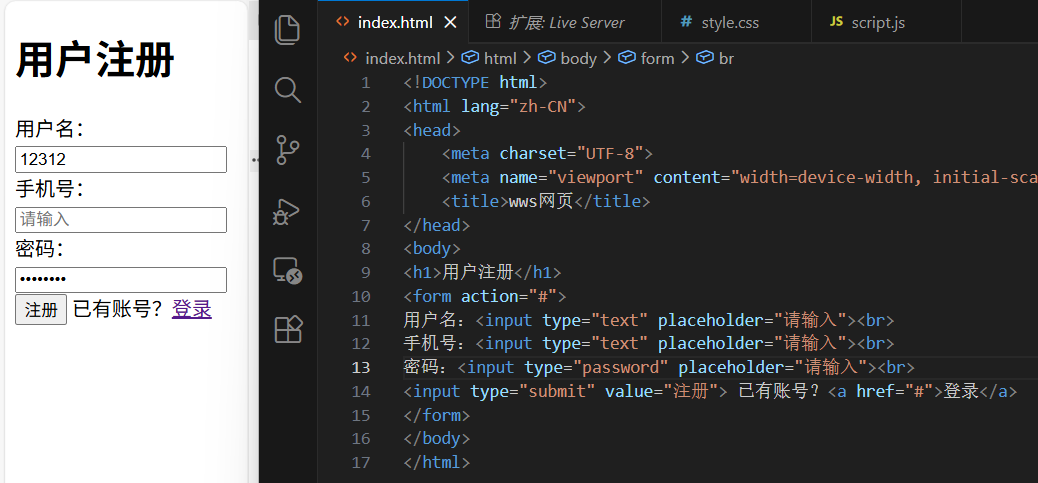The width and height of the screenshot is (1038, 483).
Task: Open the Explorer files icon in the activity bar
Action: (x=287, y=30)
